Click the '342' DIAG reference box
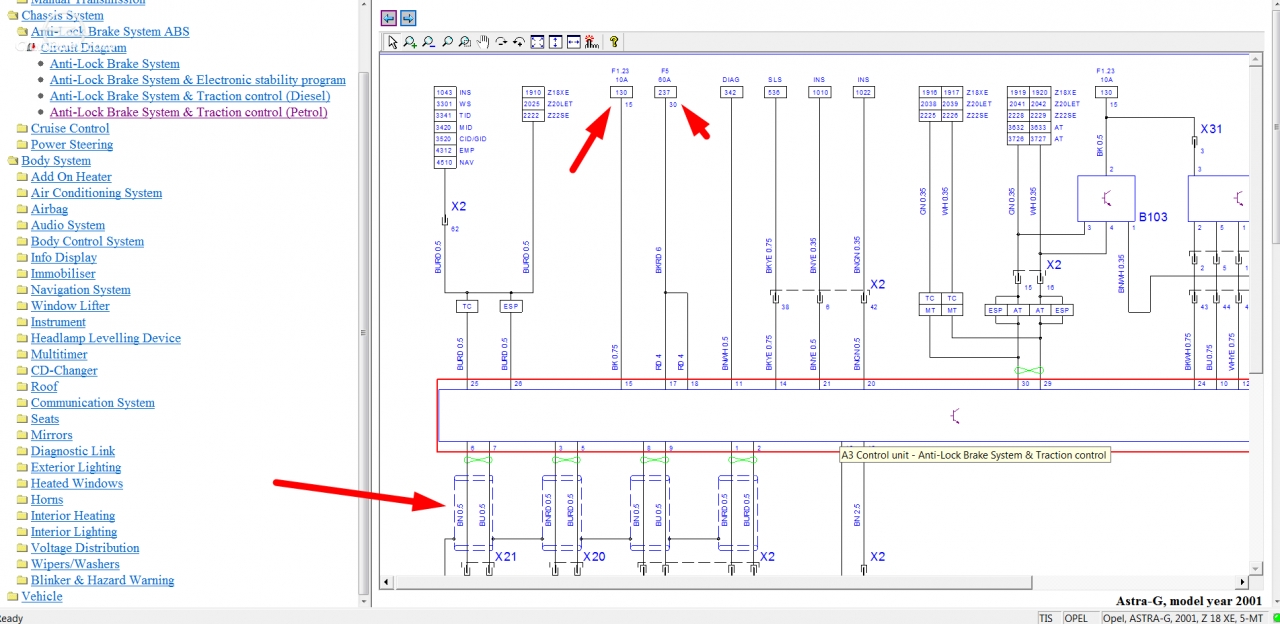Image resolution: width=1280 pixels, height=624 pixels. click(731, 92)
